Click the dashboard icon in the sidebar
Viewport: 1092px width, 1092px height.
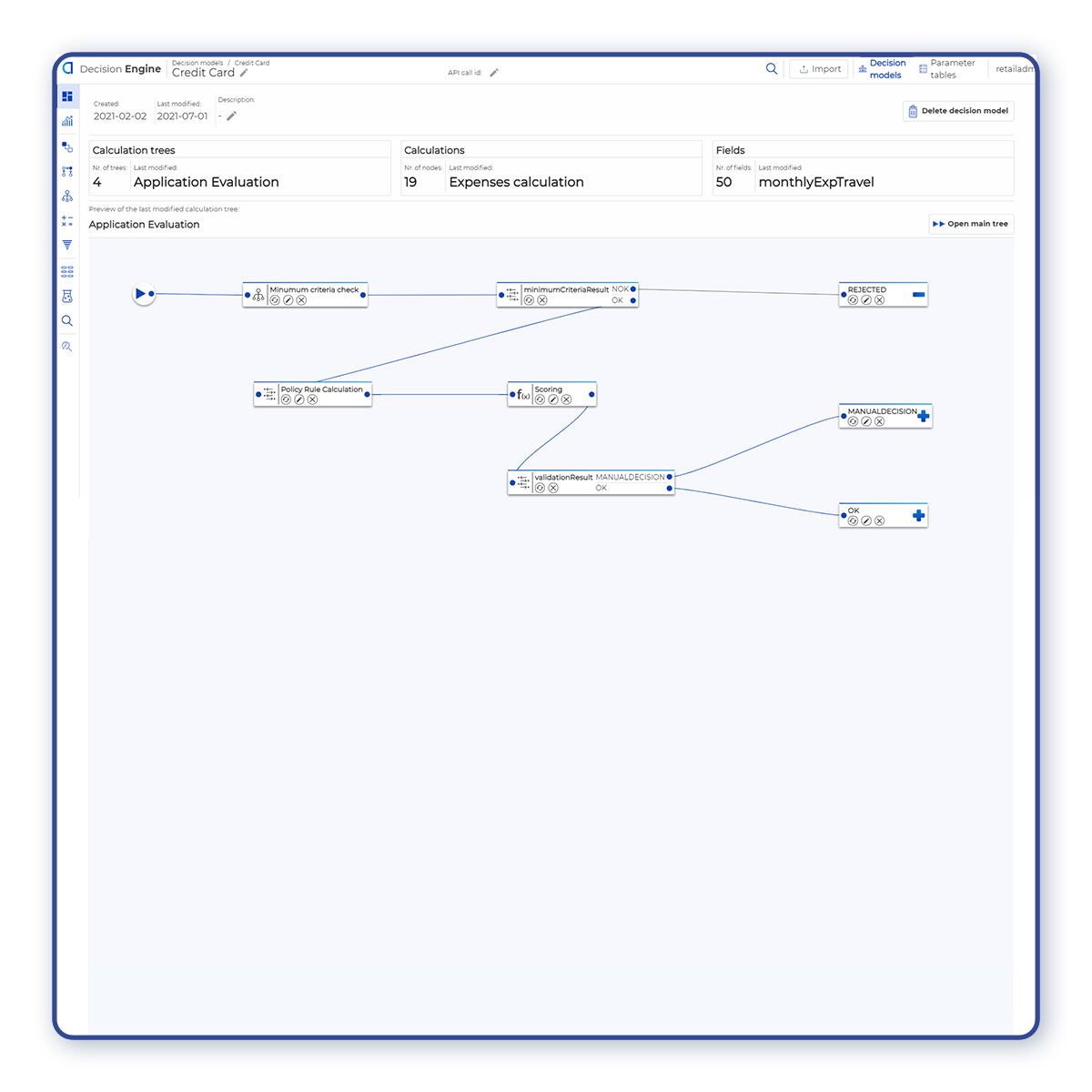[x=67, y=96]
